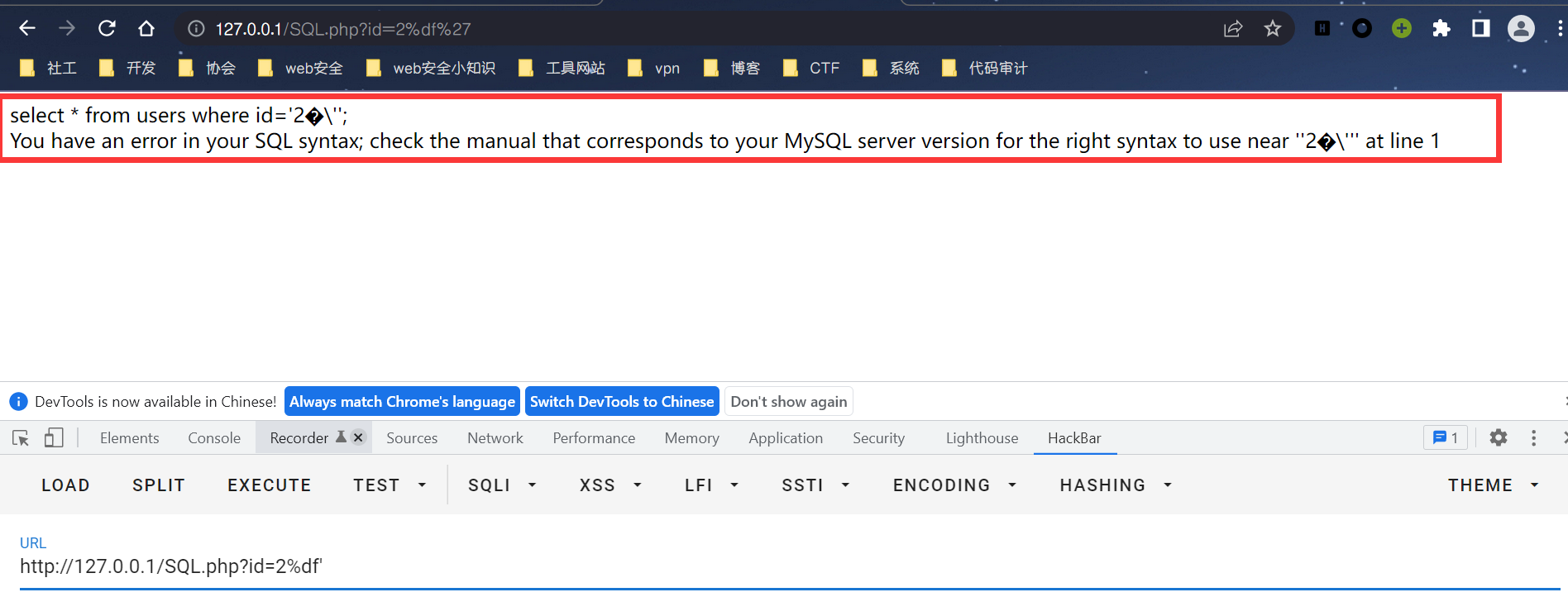Viewport: 1568px width, 597px height.
Task: Open the Extensions puzzle menu
Action: point(1441,29)
